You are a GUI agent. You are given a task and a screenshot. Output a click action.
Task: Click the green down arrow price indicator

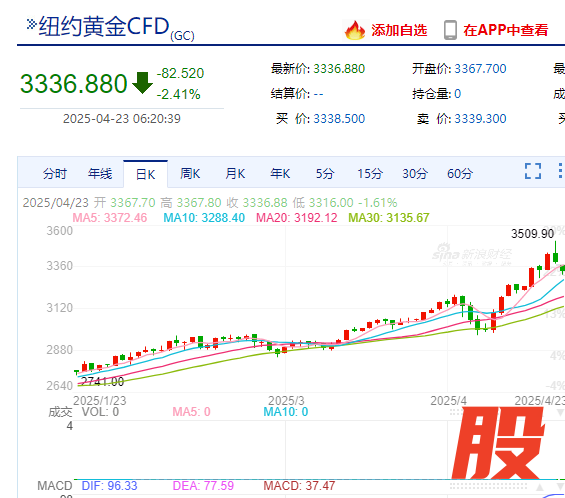point(143,83)
